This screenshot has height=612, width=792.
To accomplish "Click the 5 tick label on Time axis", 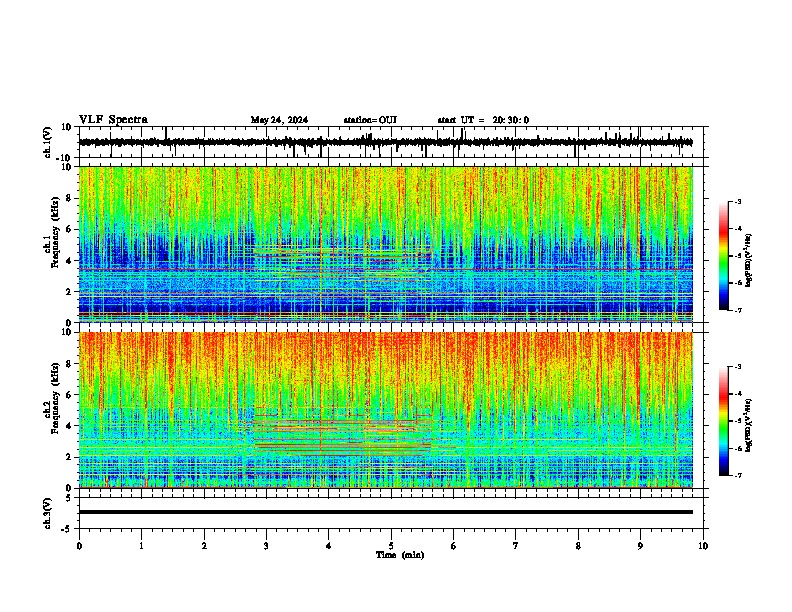I will point(391,546).
